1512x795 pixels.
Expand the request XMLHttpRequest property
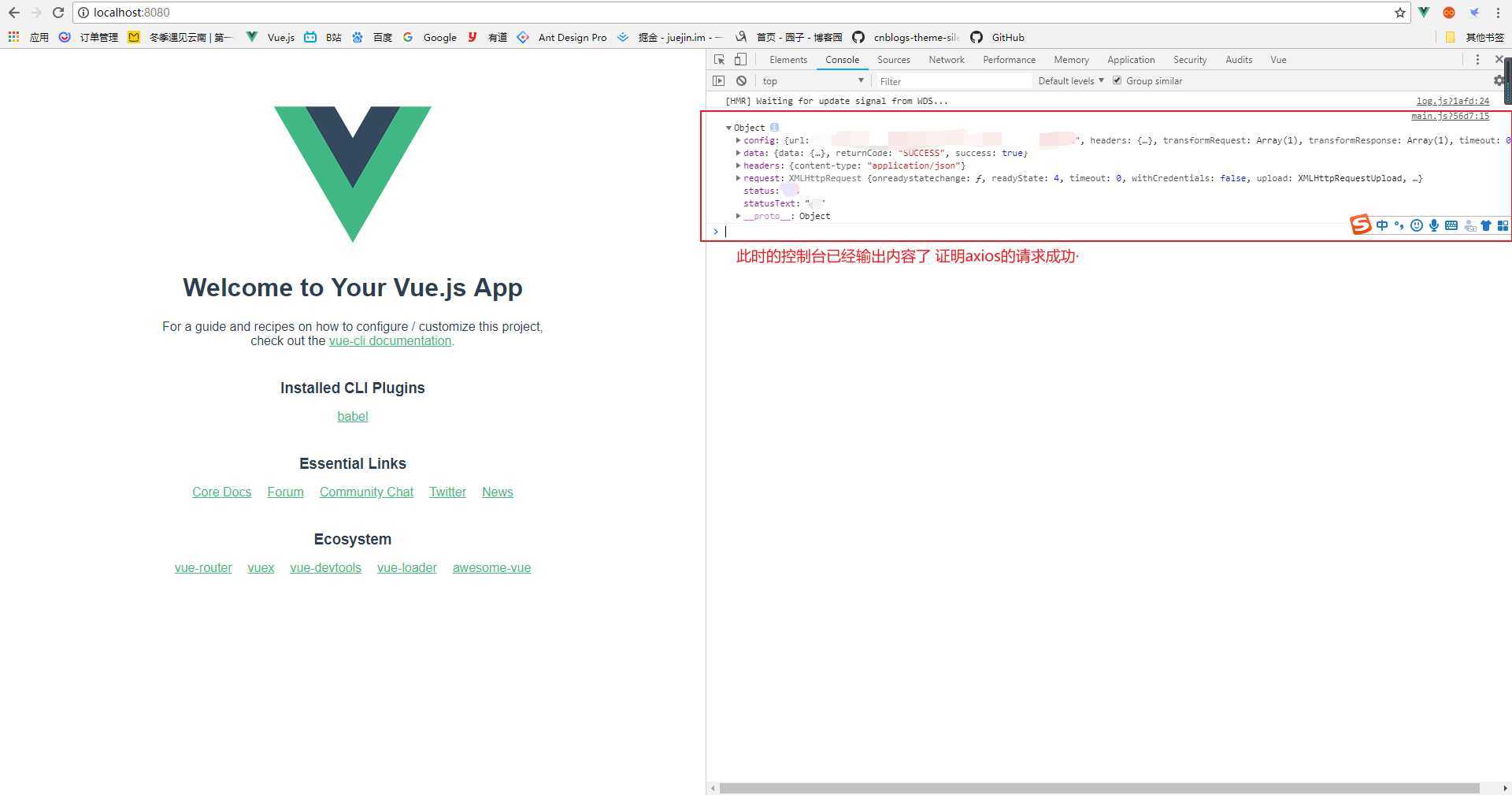point(739,178)
